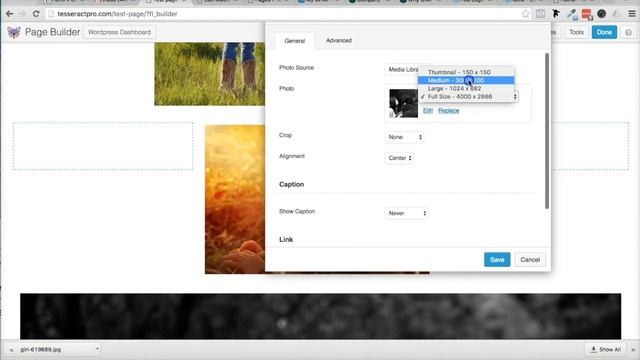
Task: Open girl-619689.jpg download options arrow
Action: pyautogui.click(x=97, y=349)
